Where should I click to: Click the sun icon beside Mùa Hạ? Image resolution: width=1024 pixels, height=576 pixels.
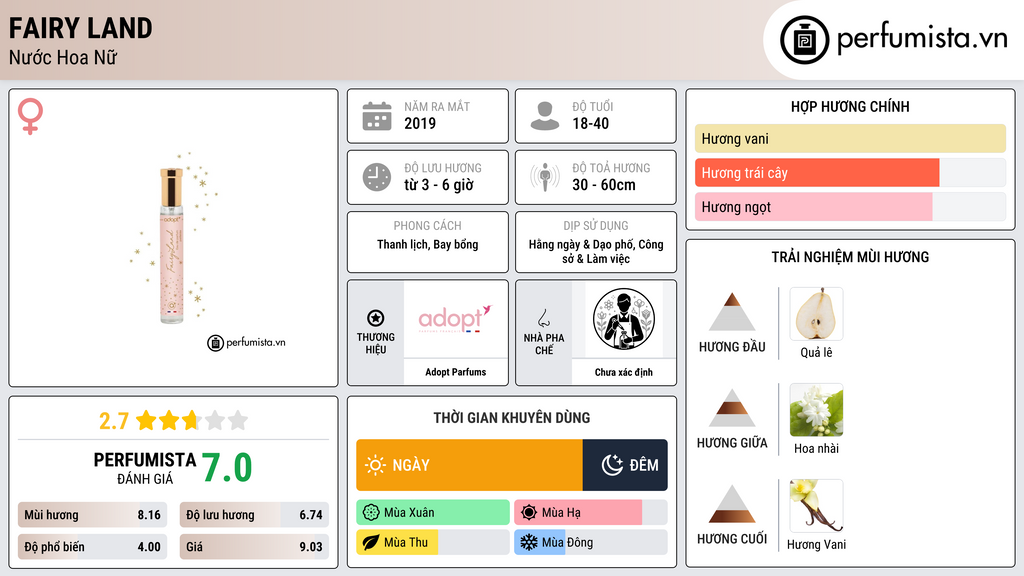pyautogui.click(x=529, y=513)
